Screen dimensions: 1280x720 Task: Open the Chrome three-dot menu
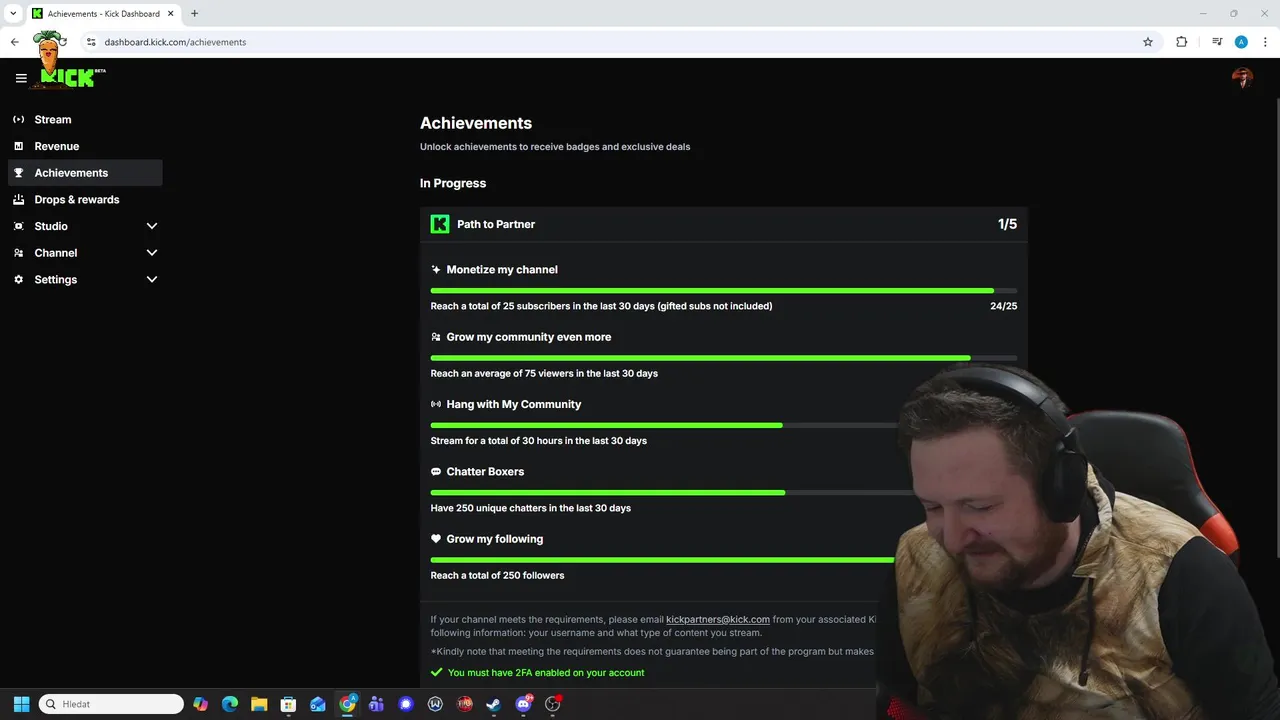(1266, 42)
